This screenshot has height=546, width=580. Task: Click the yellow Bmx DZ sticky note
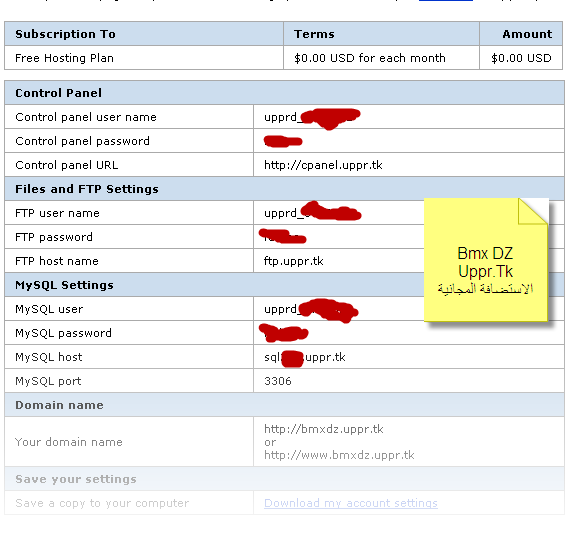[x=486, y=260]
